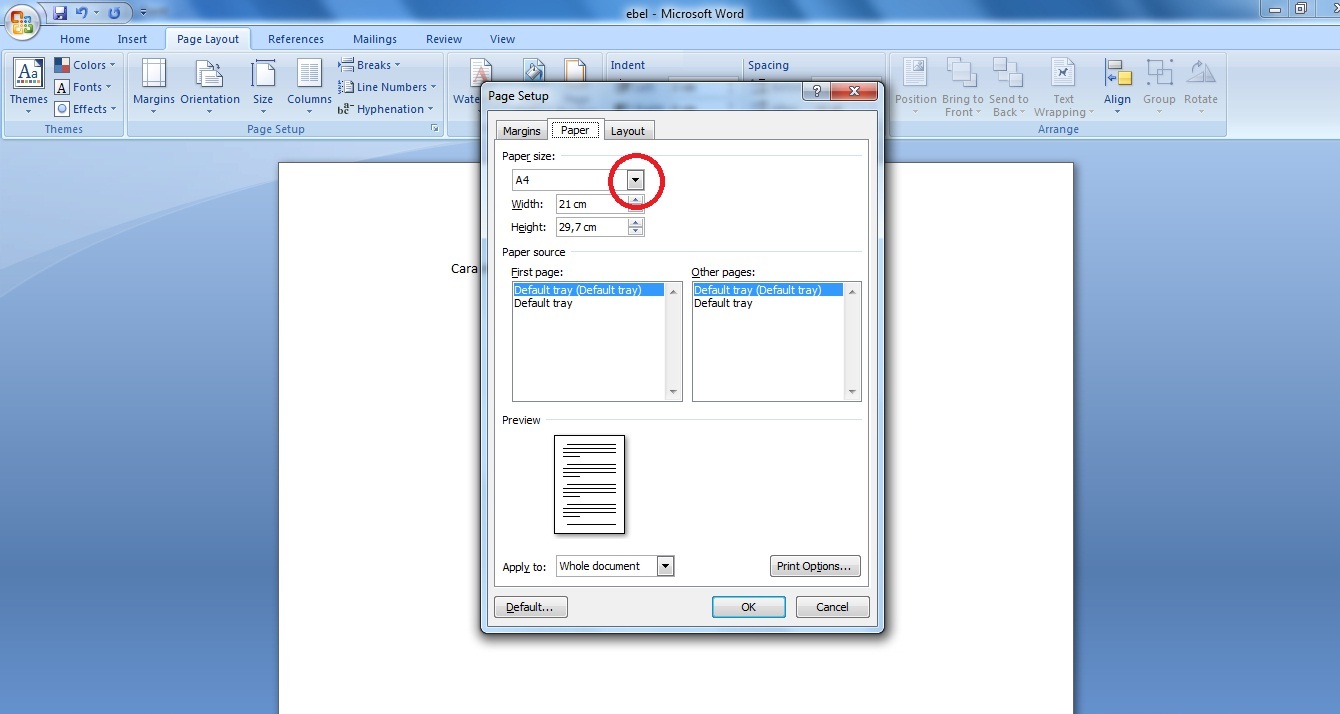Decrease the Height spinner value
This screenshot has height=714, width=1340.
tap(636, 231)
